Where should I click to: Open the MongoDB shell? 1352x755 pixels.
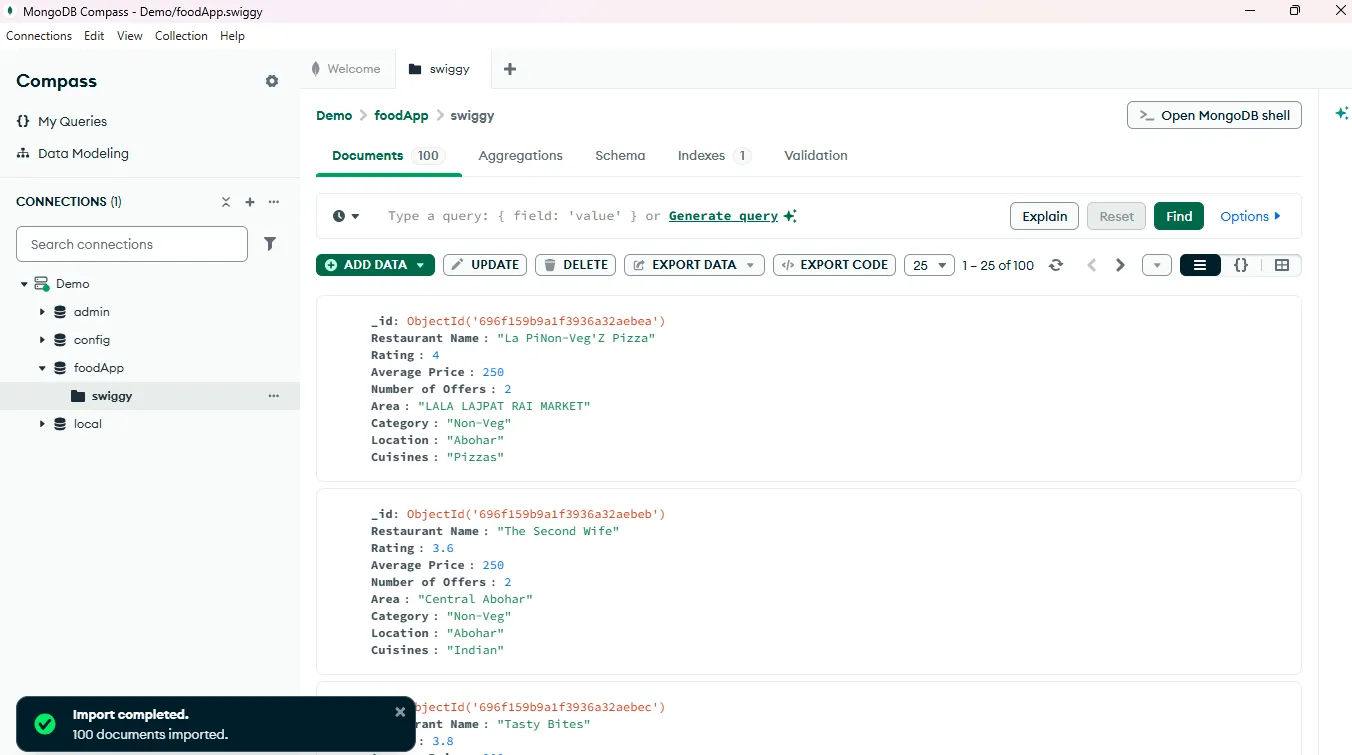pos(1213,115)
